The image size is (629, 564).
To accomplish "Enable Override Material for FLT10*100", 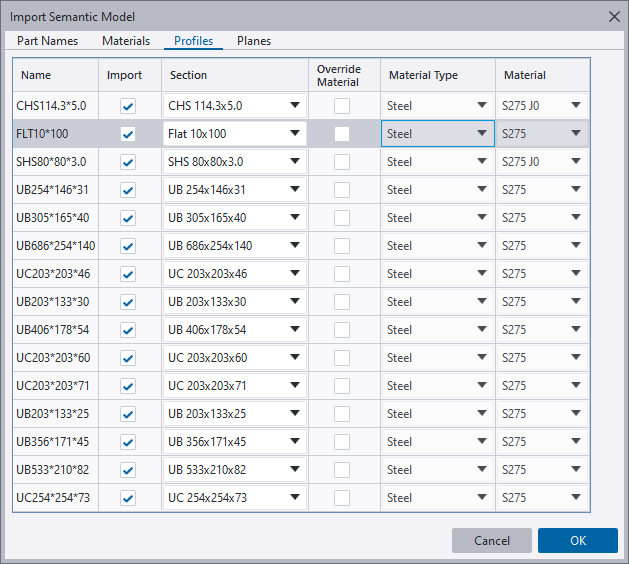I will point(343,134).
